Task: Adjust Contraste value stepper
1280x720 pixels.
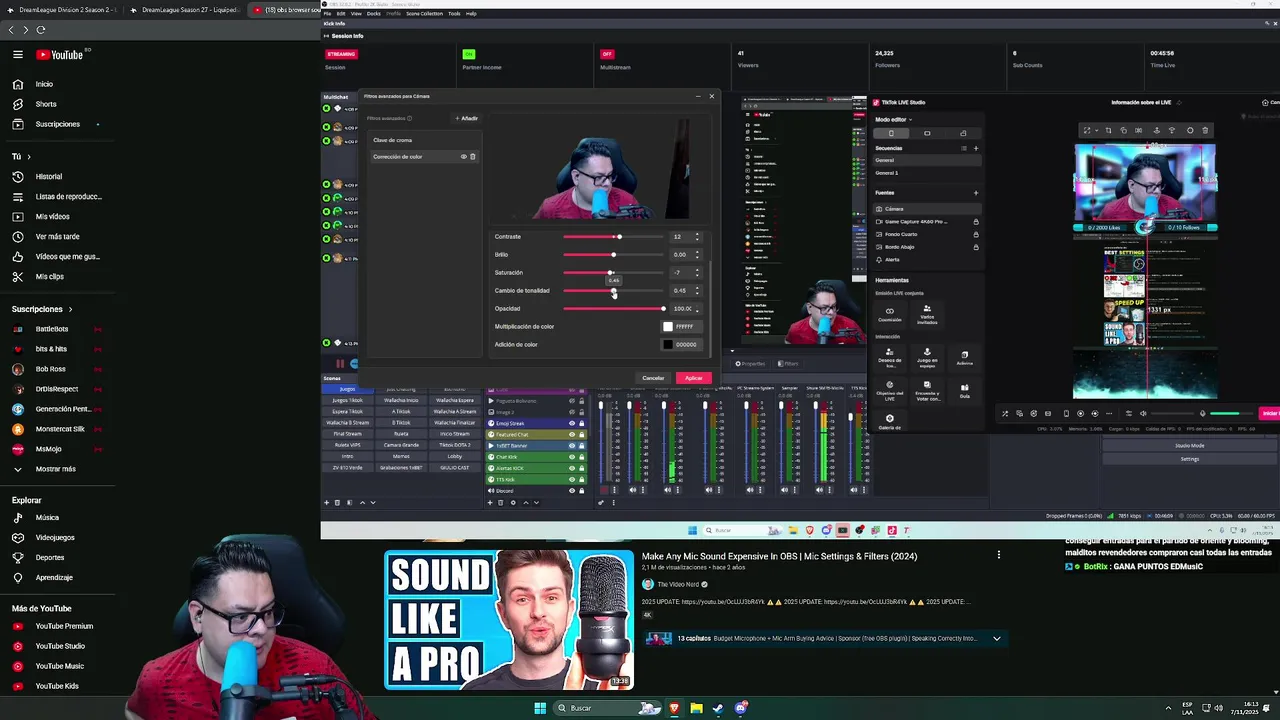Action: click(697, 237)
